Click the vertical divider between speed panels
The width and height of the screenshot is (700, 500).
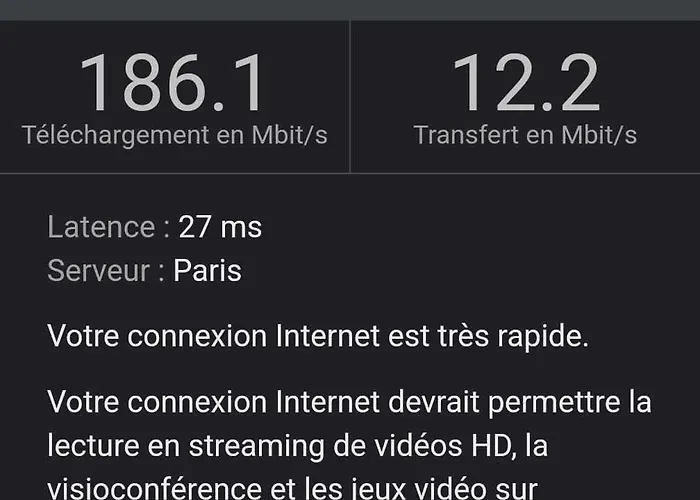(x=350, y=96)
